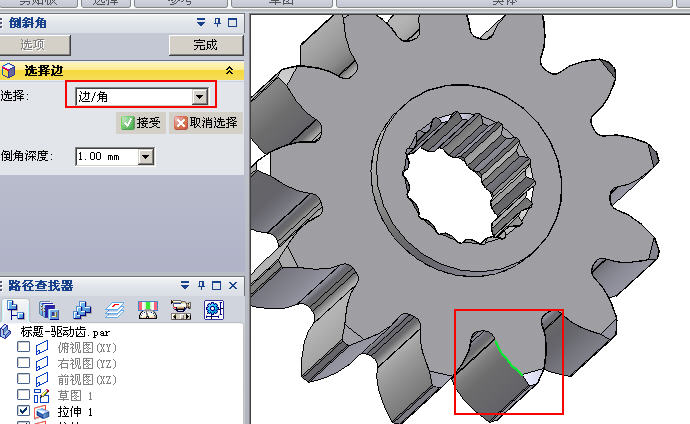Viewport: 690px width, 424px height.
Task: Open the Feature Library tab icon
Action: [49, 310]
